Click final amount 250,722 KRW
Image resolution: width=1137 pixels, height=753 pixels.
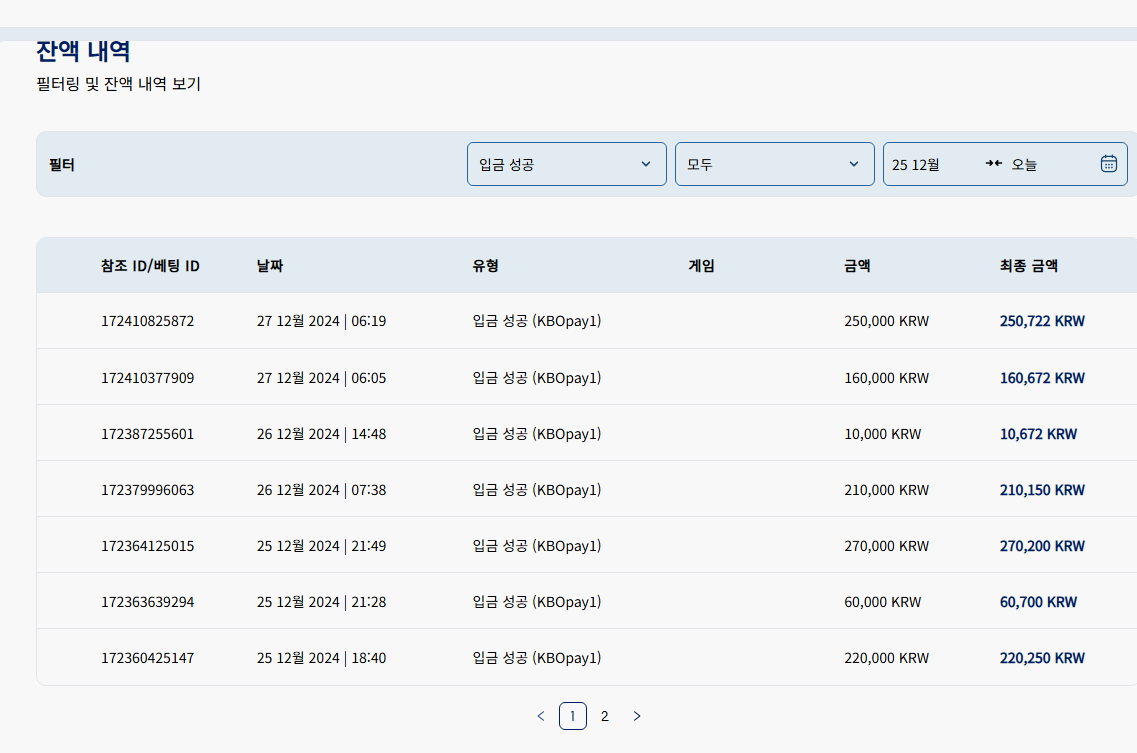click(x=1042, y=321)
